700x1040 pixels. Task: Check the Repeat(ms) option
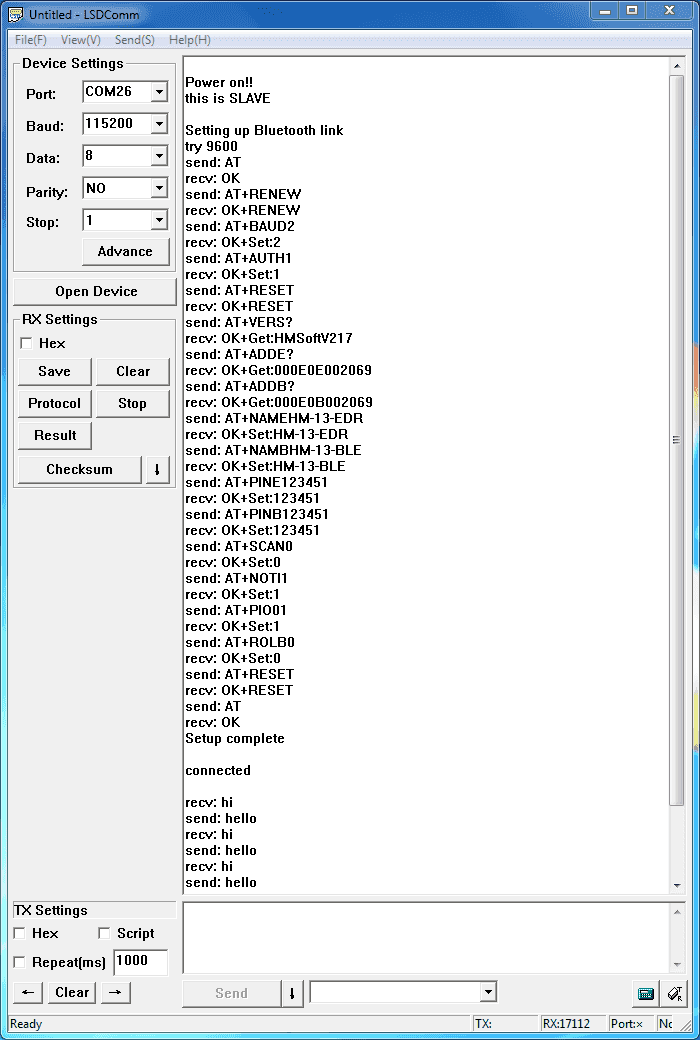coord(20,962)
